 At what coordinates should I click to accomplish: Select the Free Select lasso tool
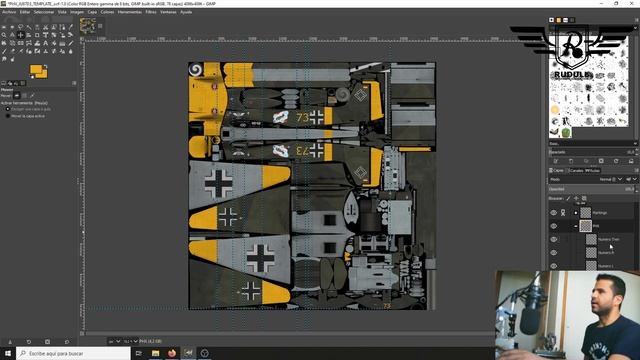tap(20, 27)
